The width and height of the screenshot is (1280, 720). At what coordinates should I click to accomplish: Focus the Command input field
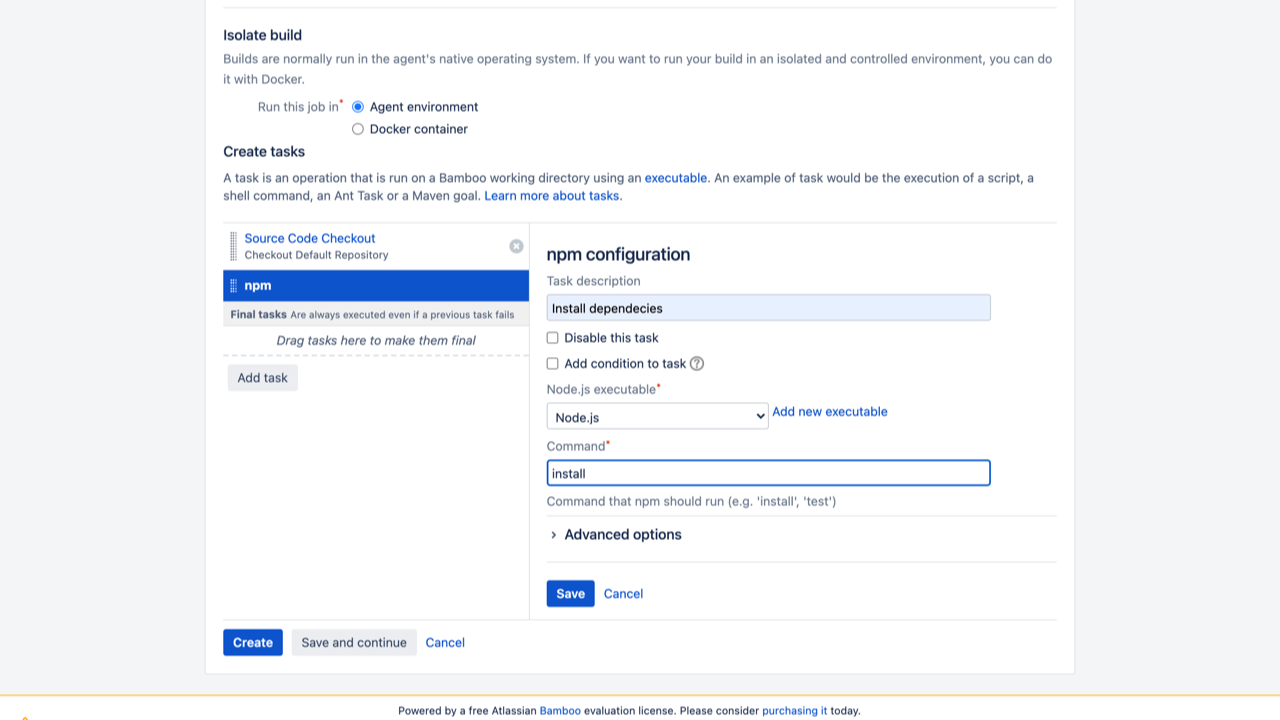768,473
